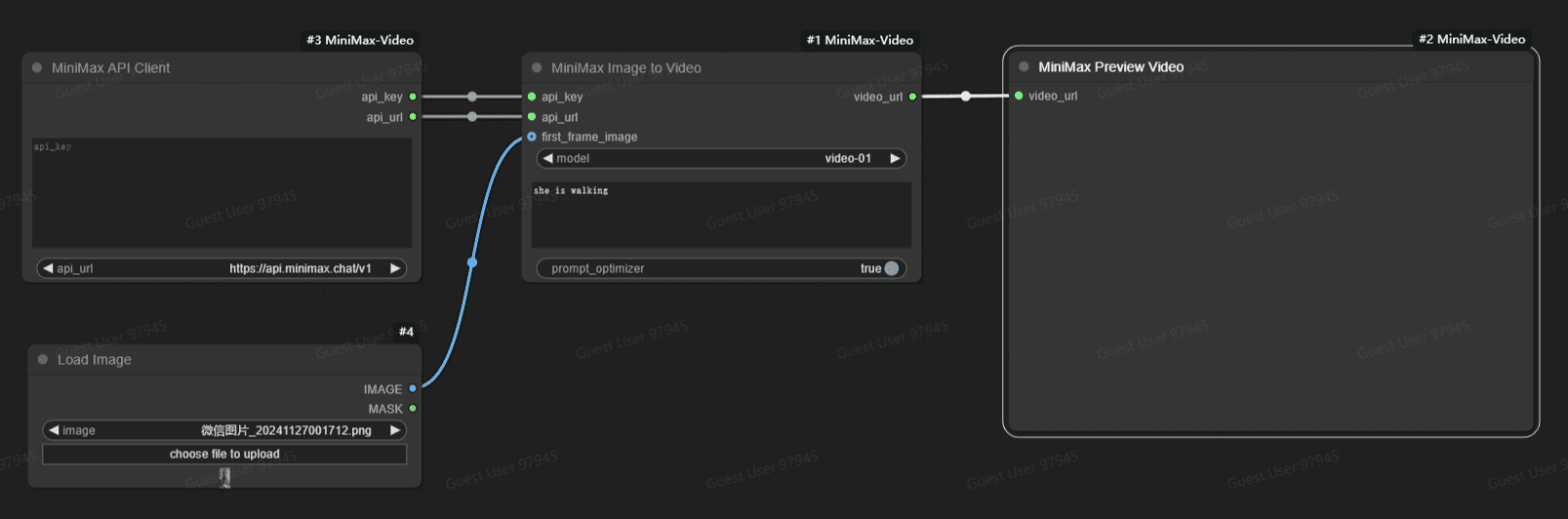Click the MASK output label
The width and height of the screenshot is (1568, 519).
click(x=385, y=409)
